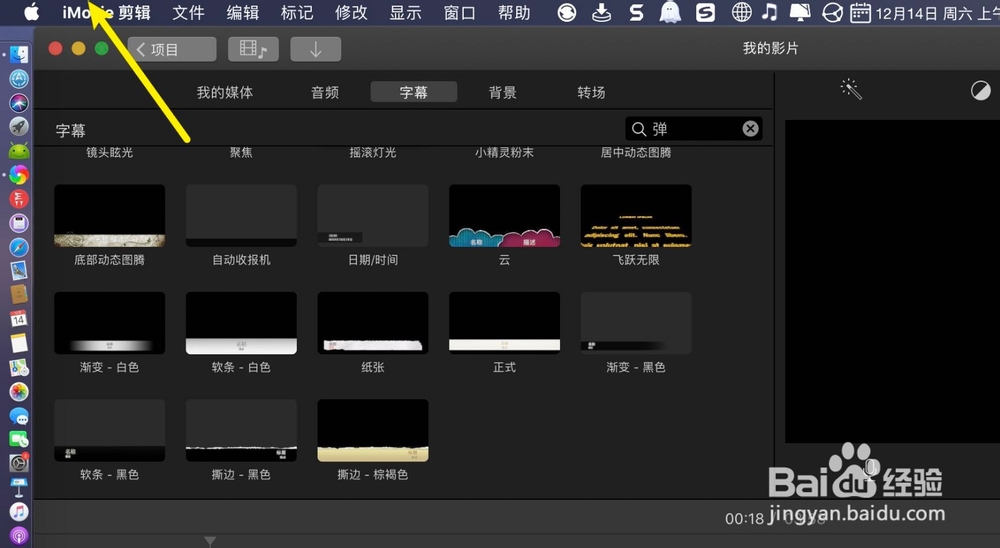Screen dimensions: 1000x548
Task: Open Calendar from the Dock
Action: [18, 318]
